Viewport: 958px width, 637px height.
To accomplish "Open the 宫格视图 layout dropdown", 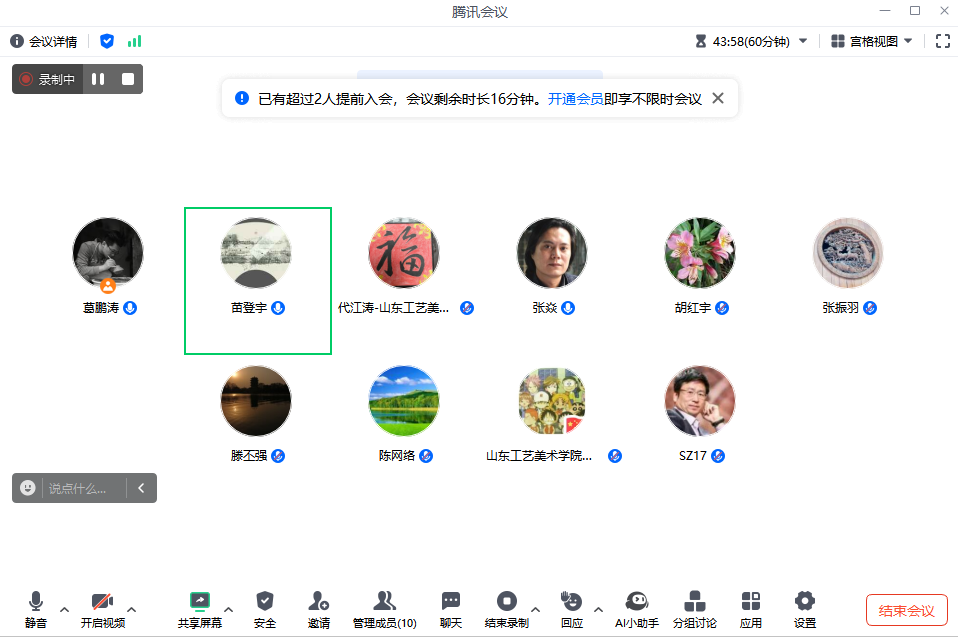I will click(872, 41).
